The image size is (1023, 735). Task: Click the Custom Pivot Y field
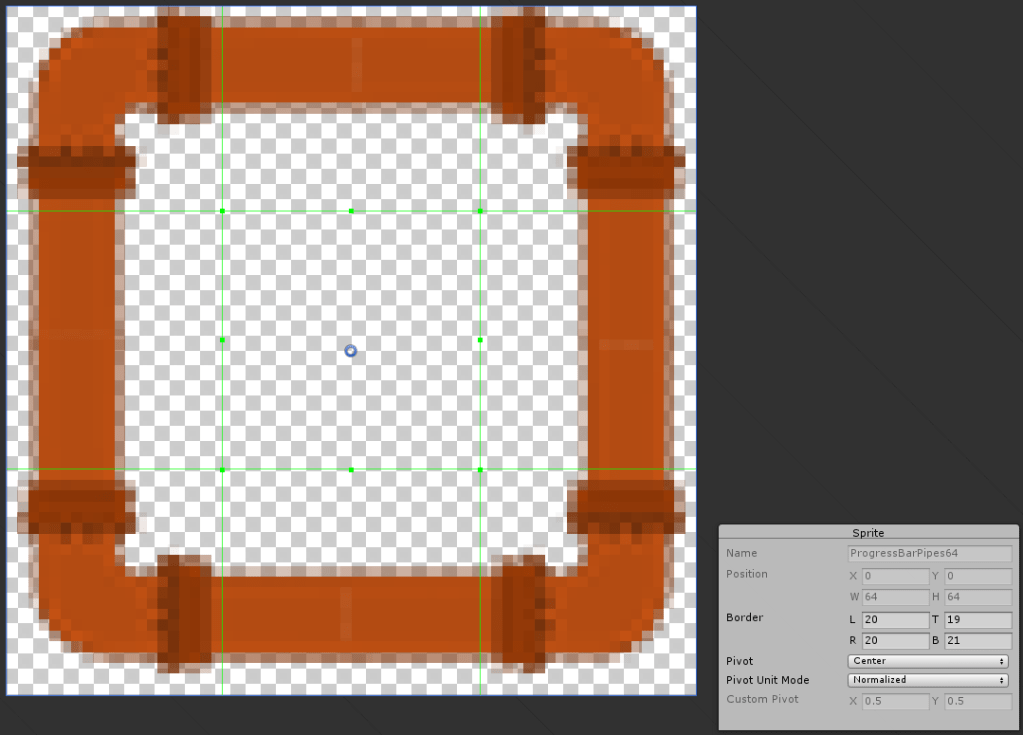coord(977,701)
